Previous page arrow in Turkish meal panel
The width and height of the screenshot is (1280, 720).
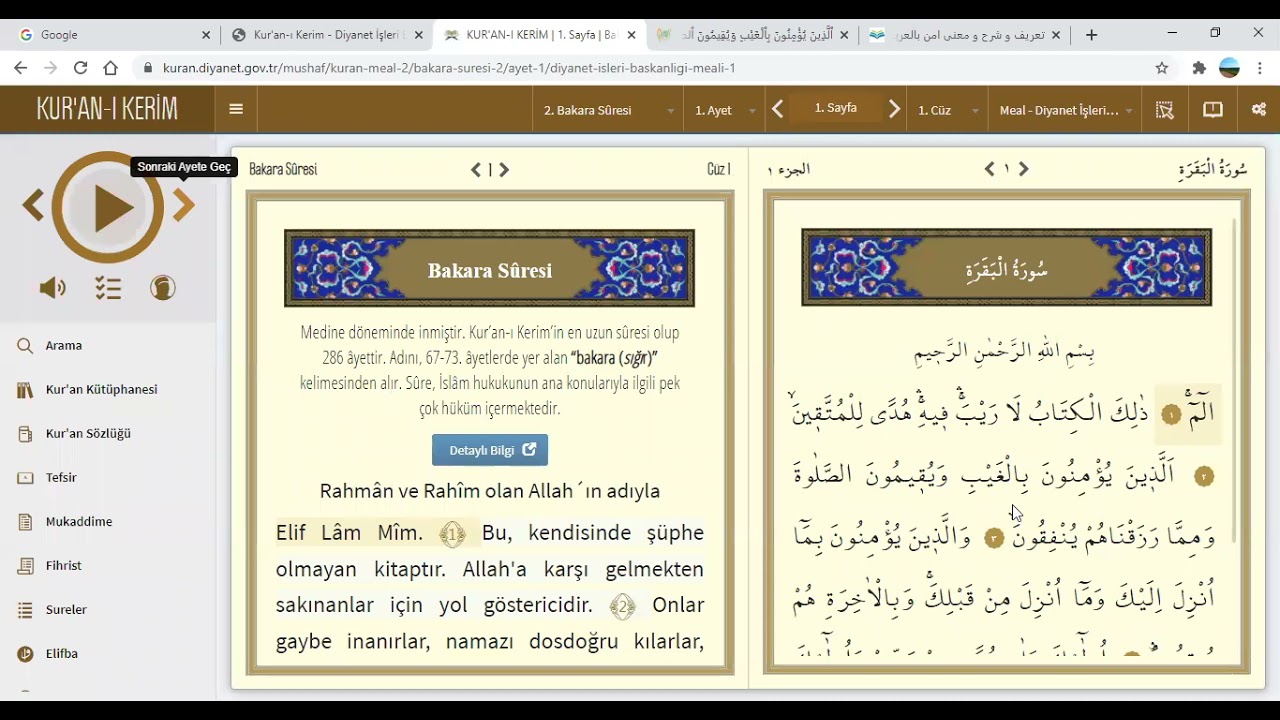click(x=476, y=170)
